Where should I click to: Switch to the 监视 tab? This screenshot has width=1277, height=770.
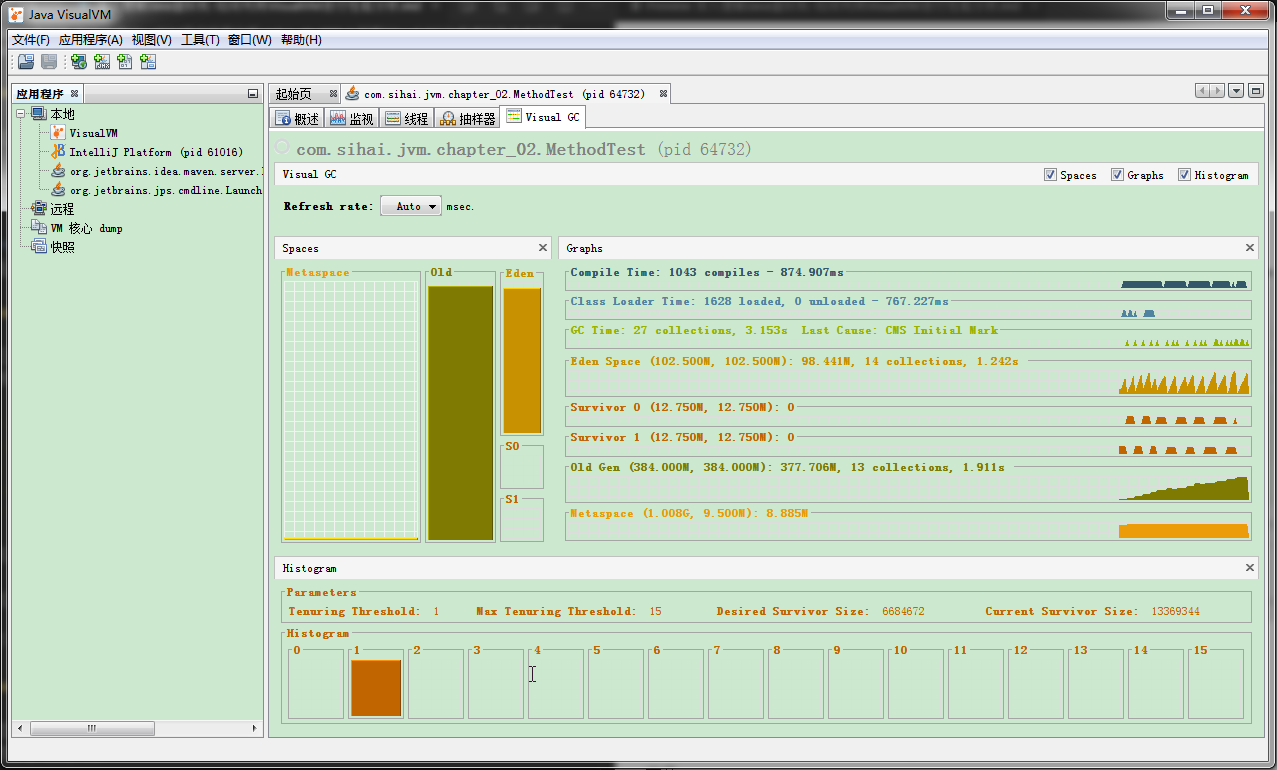point(351,119)
